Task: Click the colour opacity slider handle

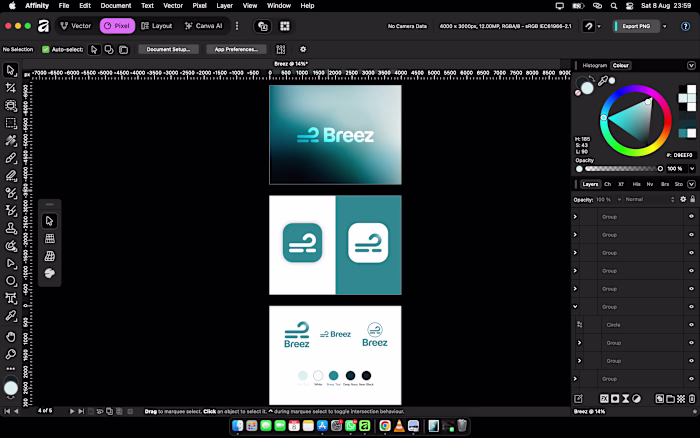Action: pos(660,169)
